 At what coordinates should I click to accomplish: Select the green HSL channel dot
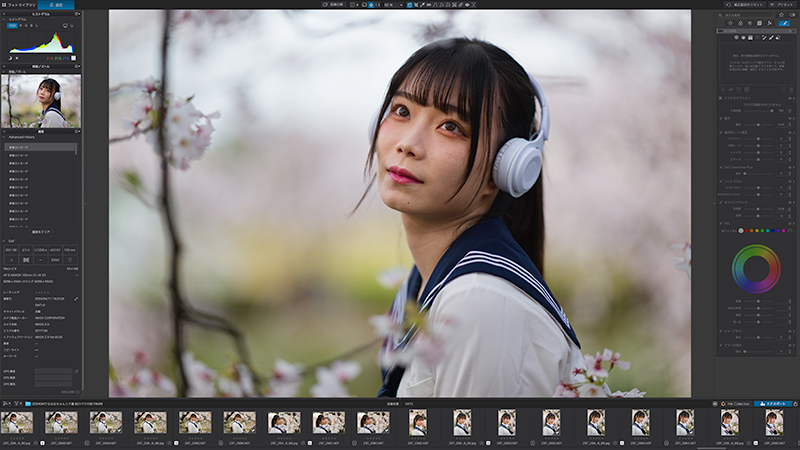coord(762,231)
